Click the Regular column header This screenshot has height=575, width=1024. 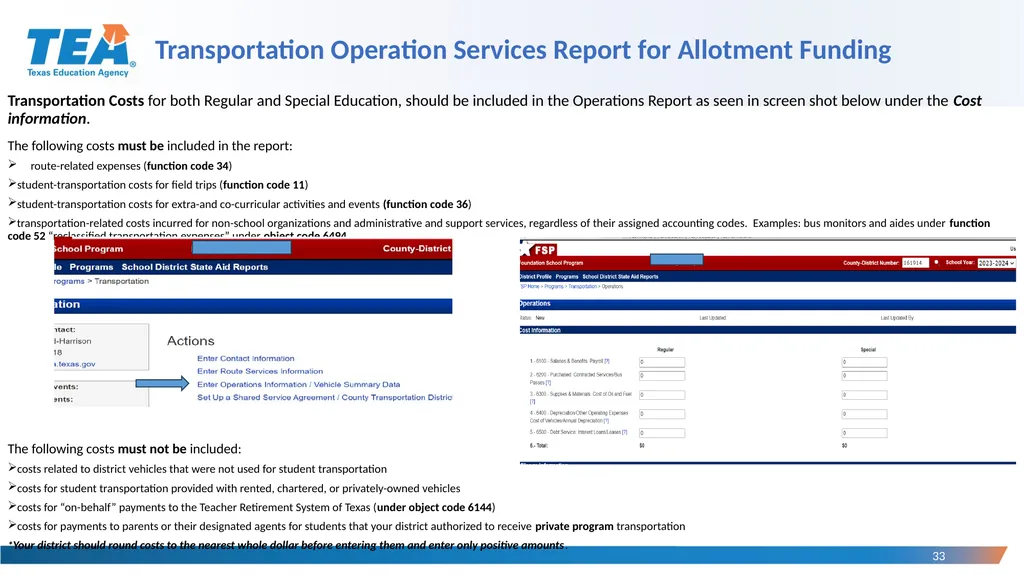coord(665,350)
